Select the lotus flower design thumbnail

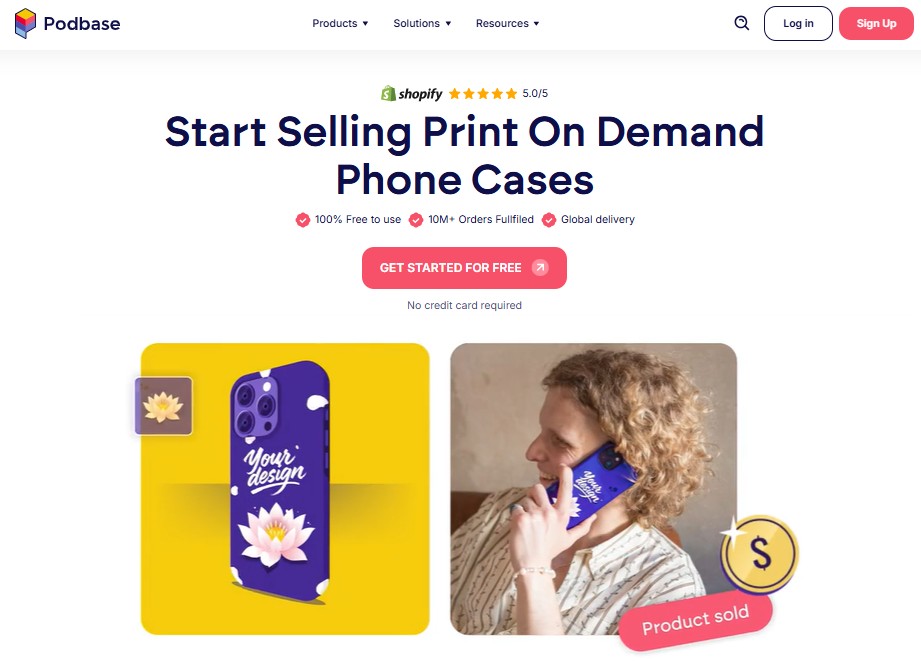[164, 406]
